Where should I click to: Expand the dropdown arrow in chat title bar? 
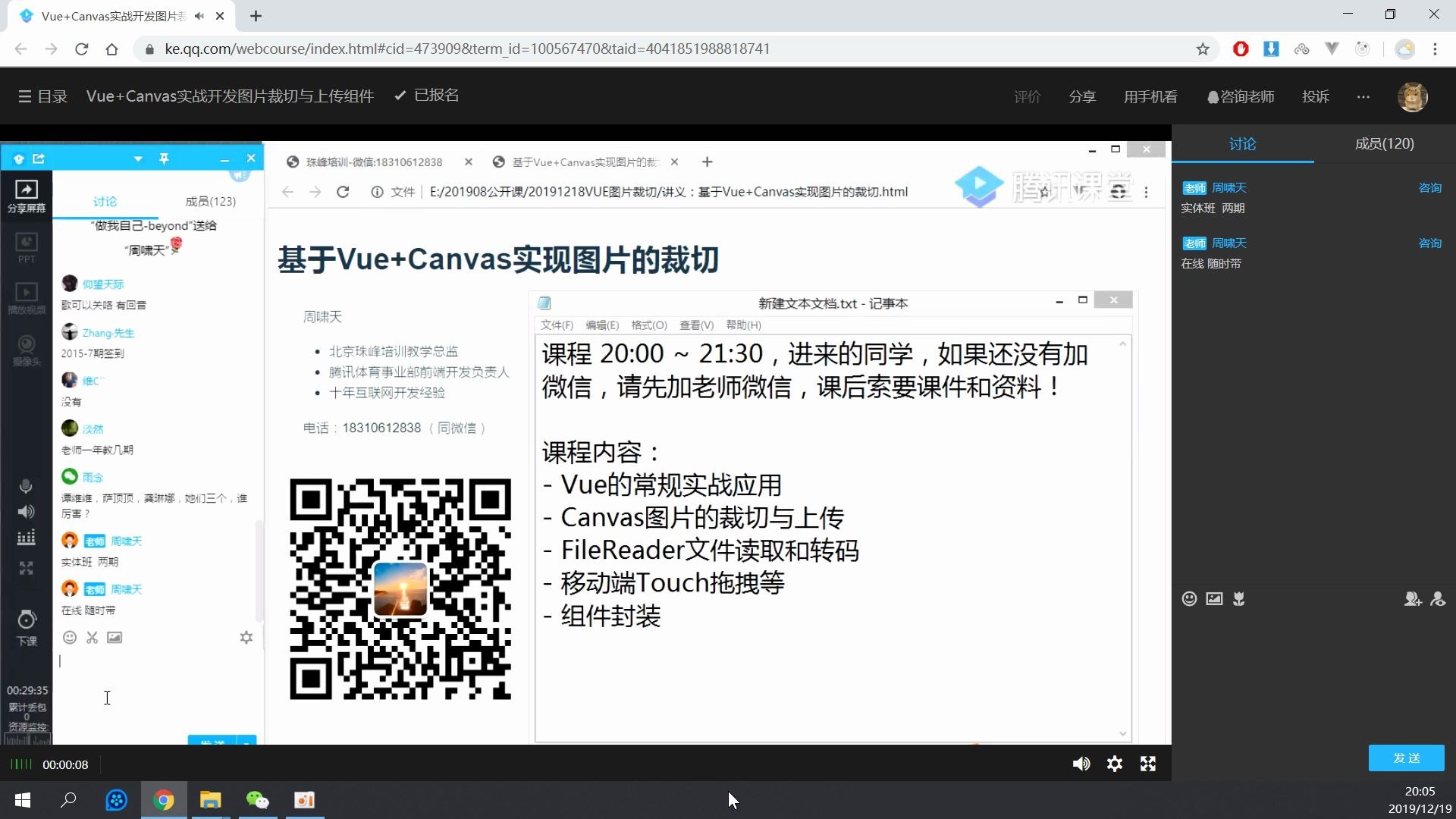point(138,158)
